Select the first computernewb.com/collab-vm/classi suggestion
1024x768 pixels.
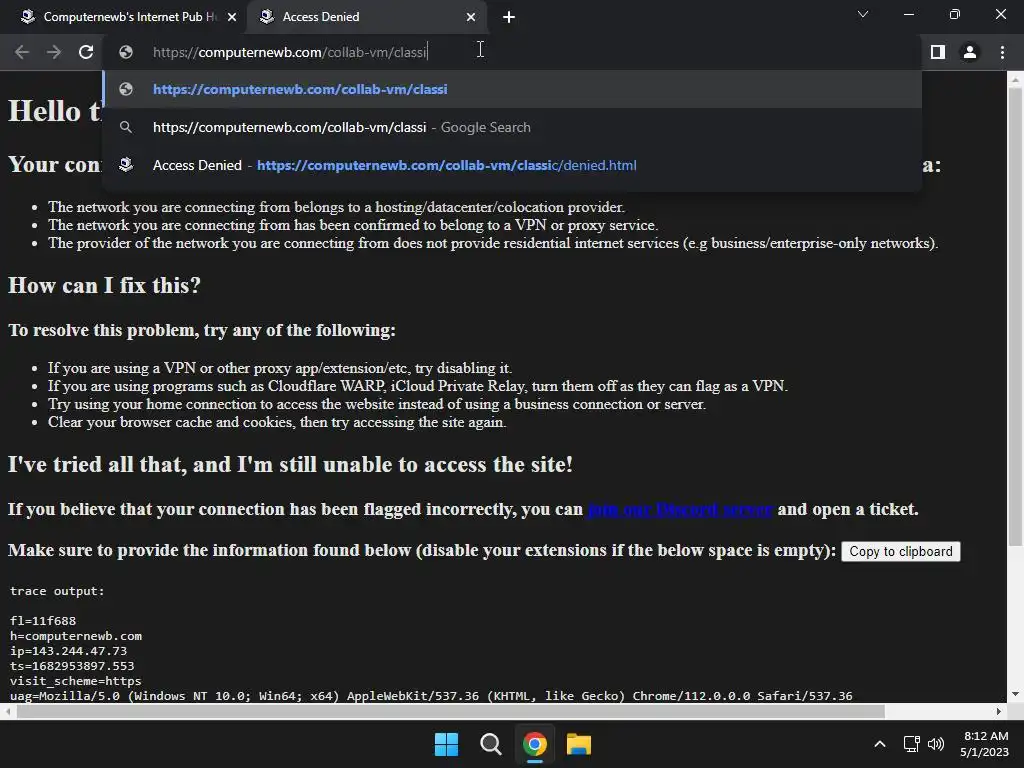pos(512,89)
